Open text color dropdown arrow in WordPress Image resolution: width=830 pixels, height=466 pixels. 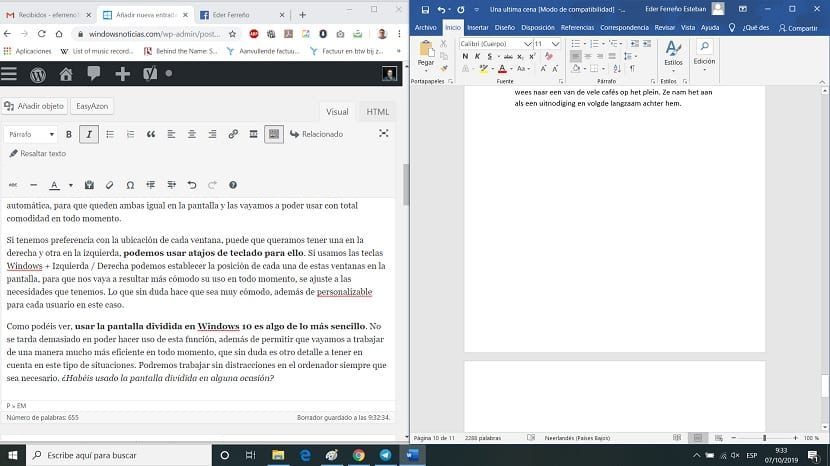click(71, 185)
